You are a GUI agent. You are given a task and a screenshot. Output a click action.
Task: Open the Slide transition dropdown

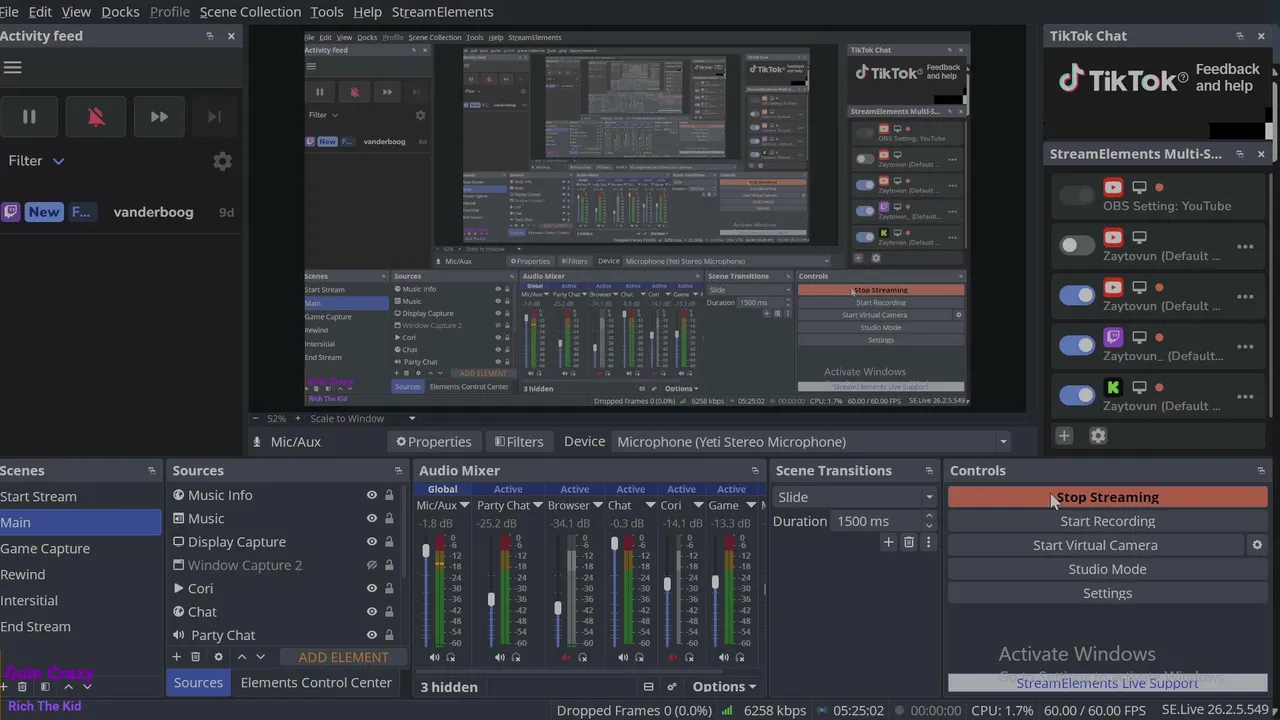[855, 497]
